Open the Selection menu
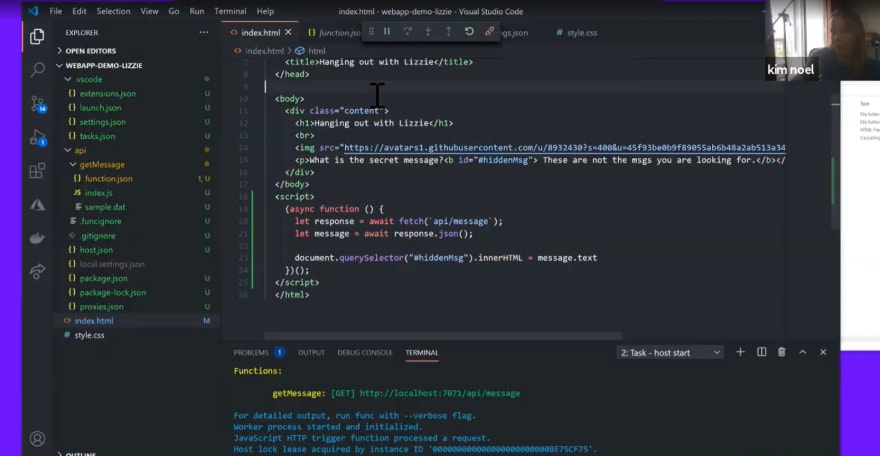 pyautogui.click(x=113, y=11)
